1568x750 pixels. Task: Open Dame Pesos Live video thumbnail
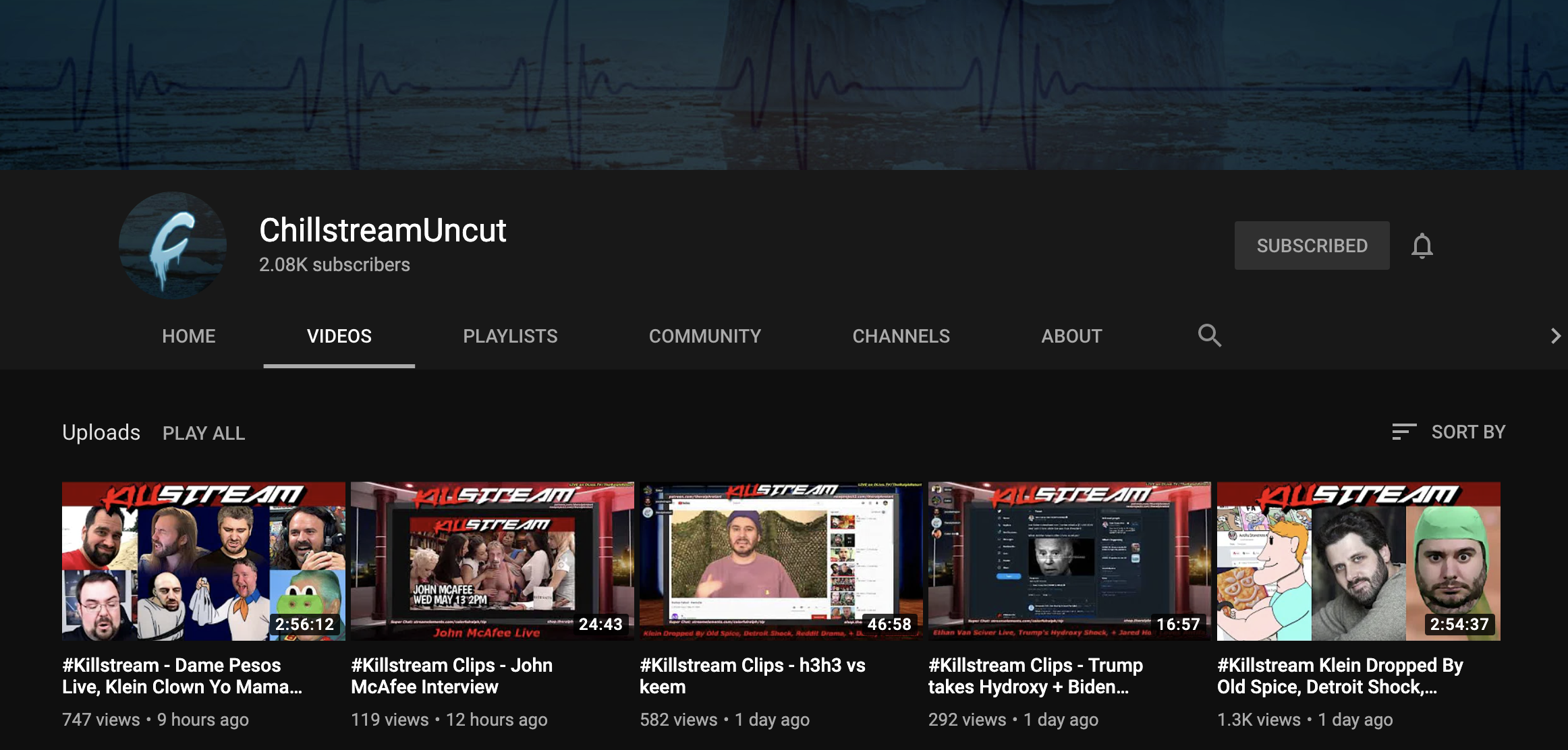coord(204,561)
